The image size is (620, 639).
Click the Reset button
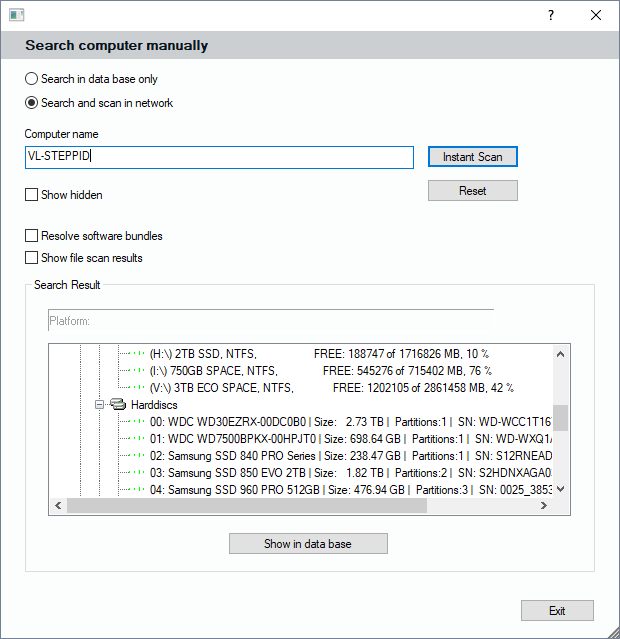click(x=472, y=191)
